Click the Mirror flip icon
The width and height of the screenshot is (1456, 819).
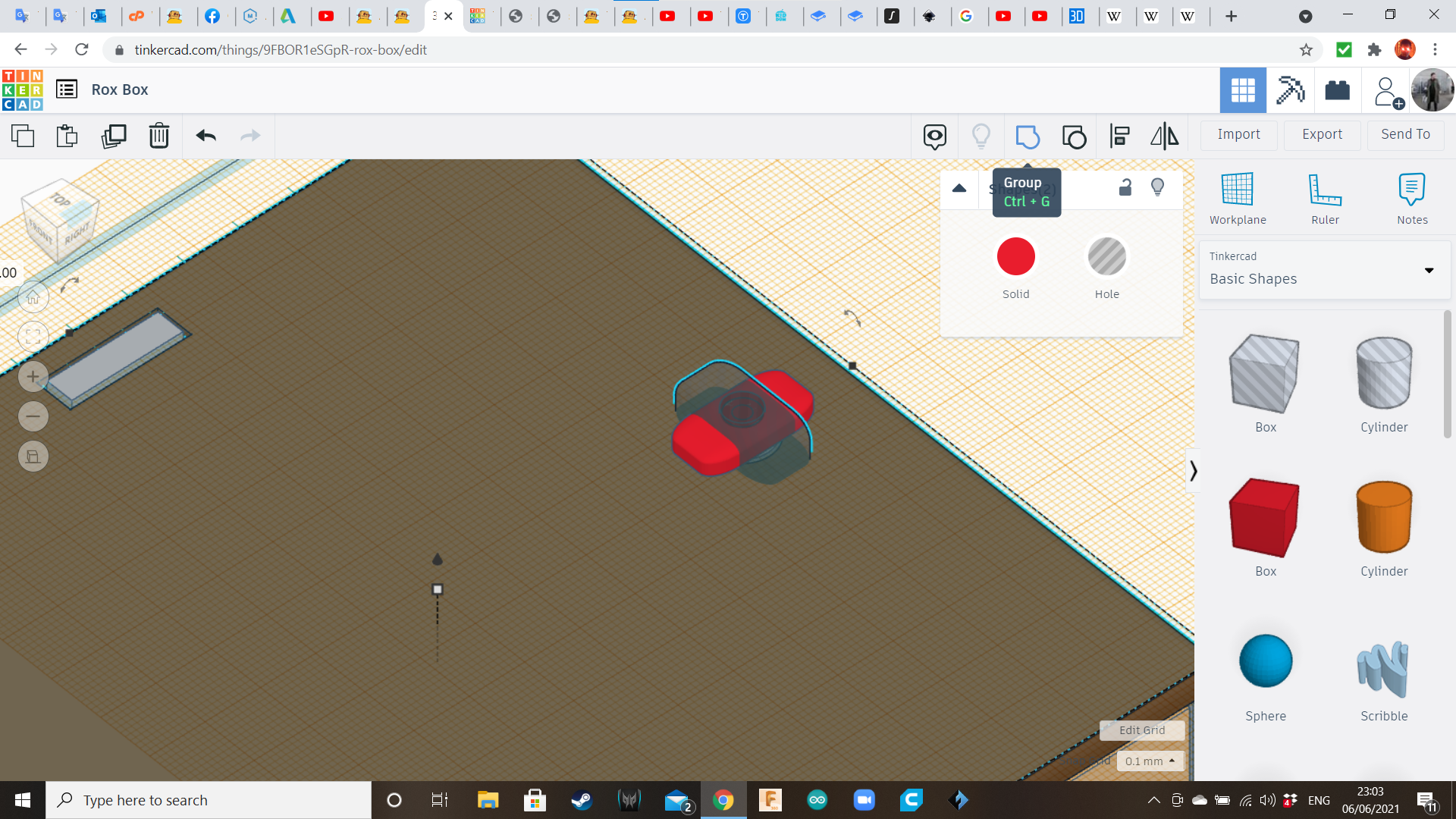pos(1164,136)
